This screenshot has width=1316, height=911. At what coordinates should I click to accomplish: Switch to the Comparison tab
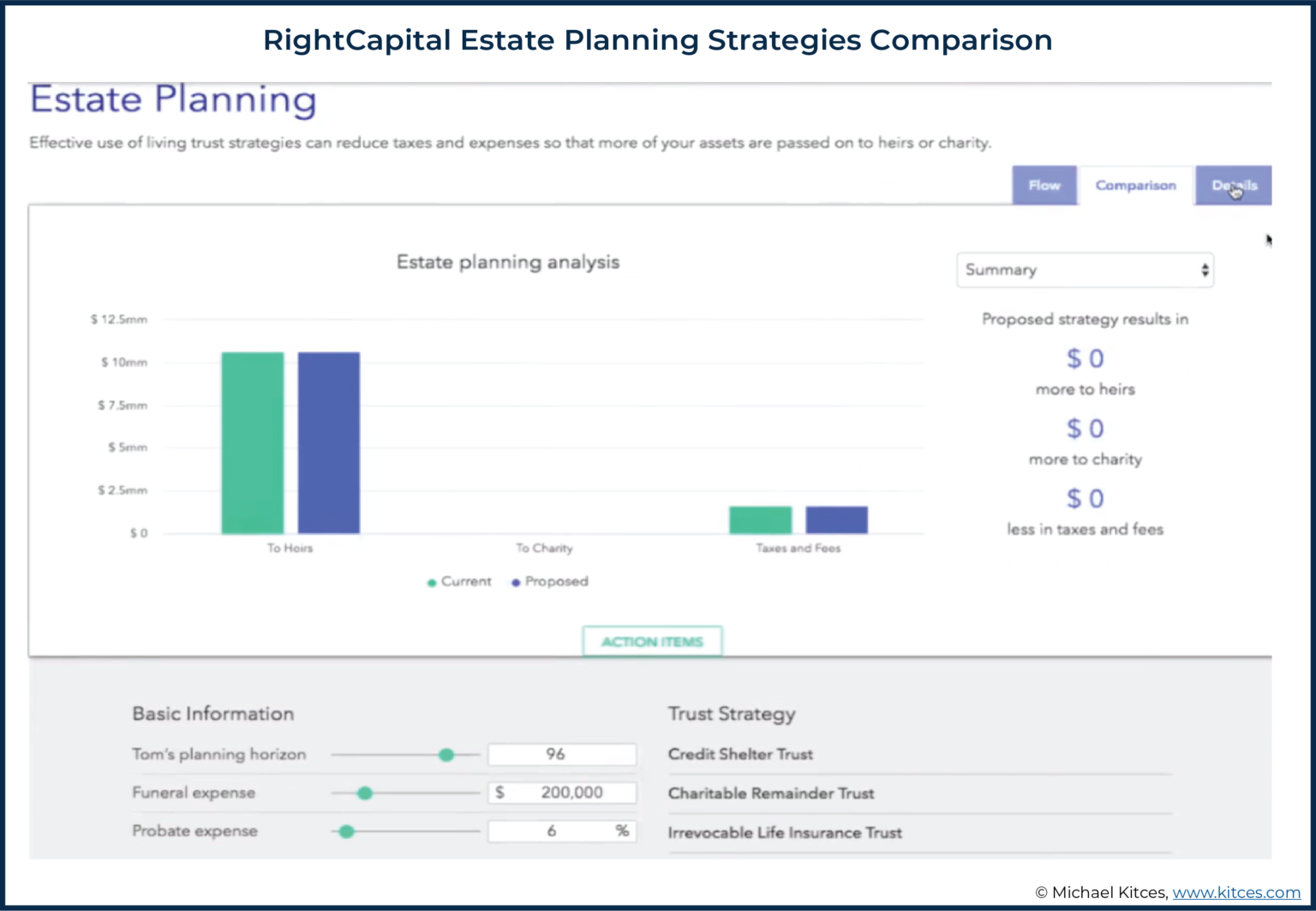click(1135, 185)
